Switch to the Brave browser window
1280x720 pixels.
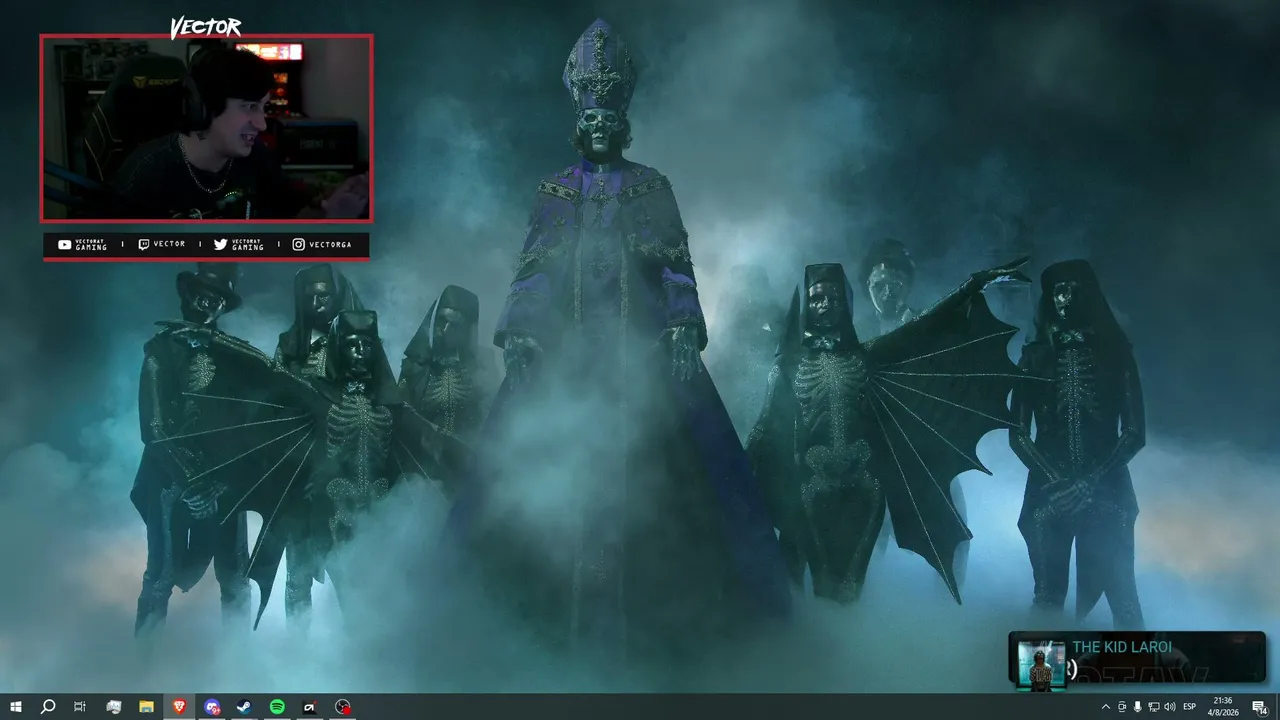tap(179, 707)
